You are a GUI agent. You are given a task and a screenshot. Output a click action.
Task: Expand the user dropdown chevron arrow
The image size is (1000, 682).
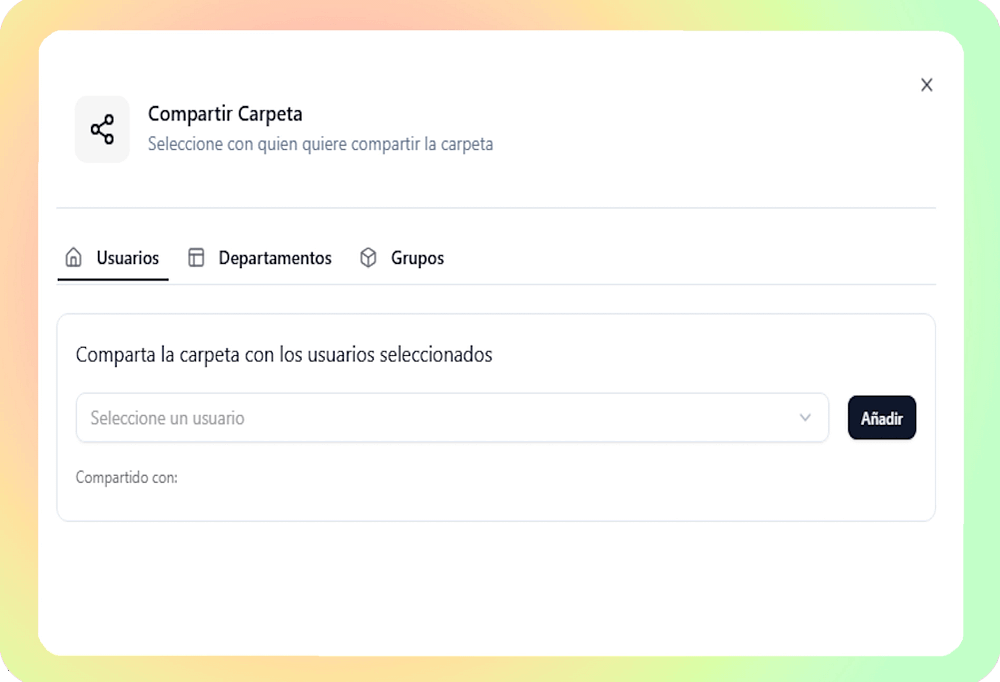pyautogui.click(x=805, y=418)
